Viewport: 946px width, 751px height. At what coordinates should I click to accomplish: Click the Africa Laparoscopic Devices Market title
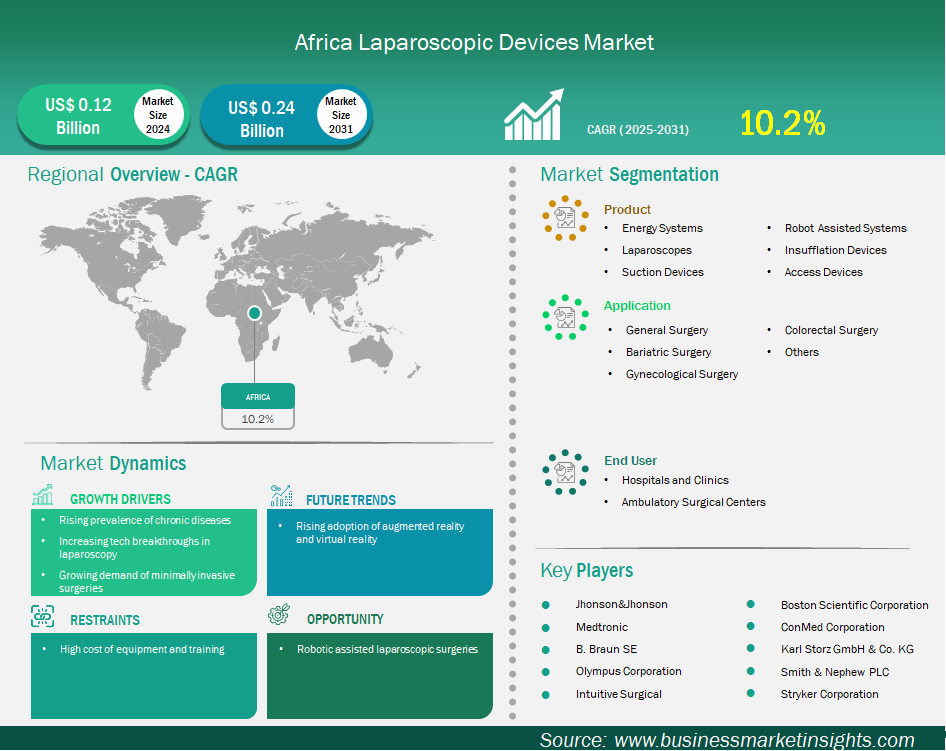[474, 42]
